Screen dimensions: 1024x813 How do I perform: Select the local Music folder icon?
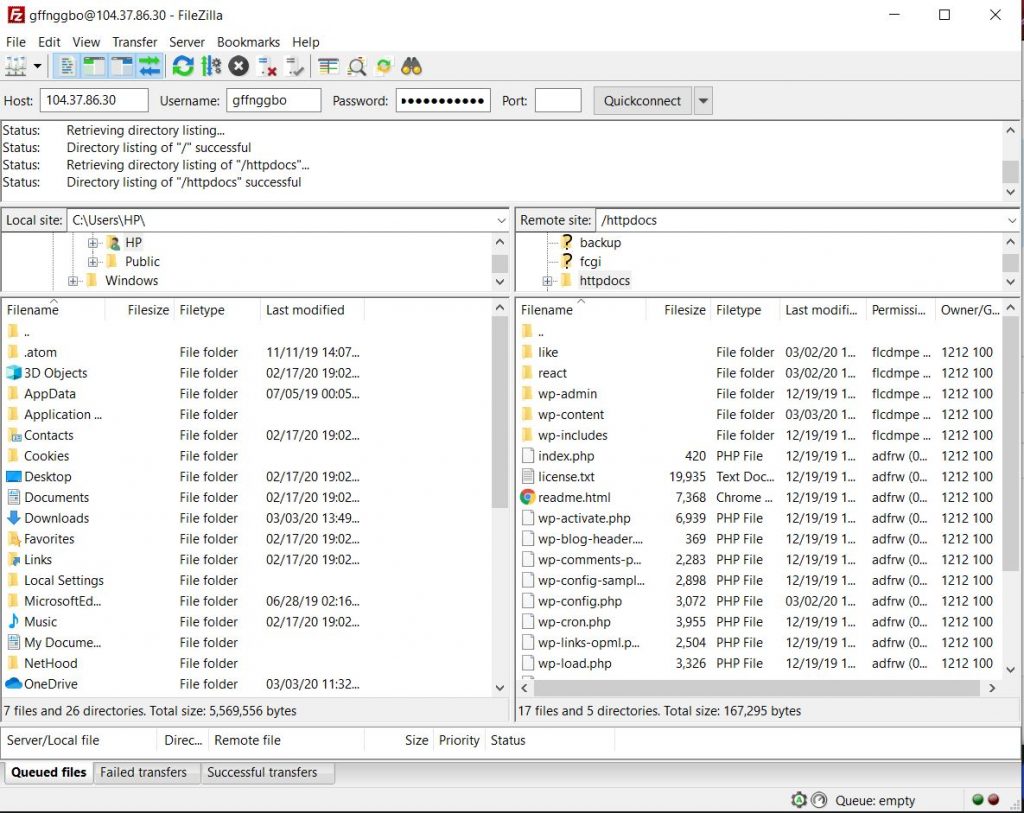pos(14,622)
